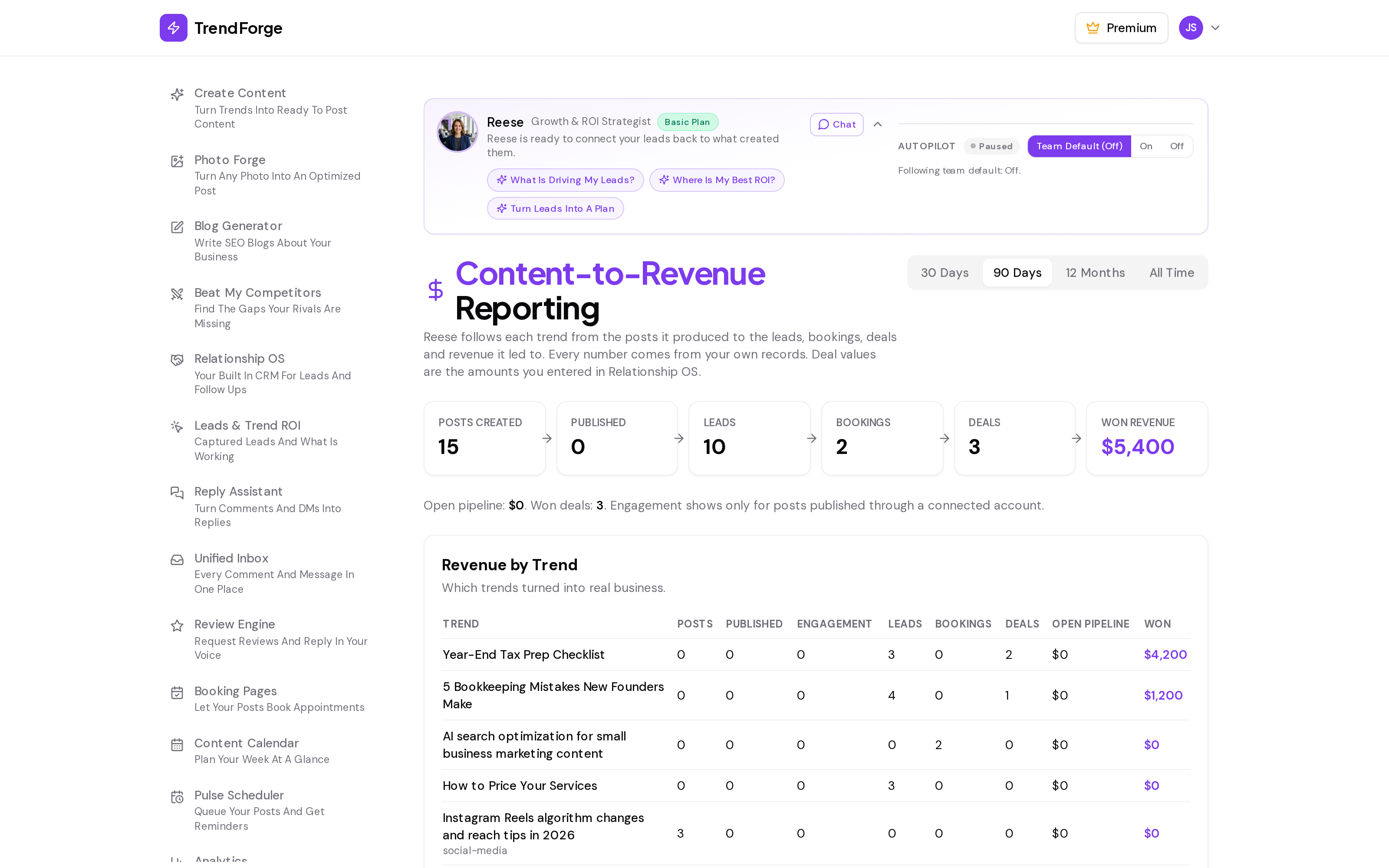Click the Basic Plan badge

687,122
